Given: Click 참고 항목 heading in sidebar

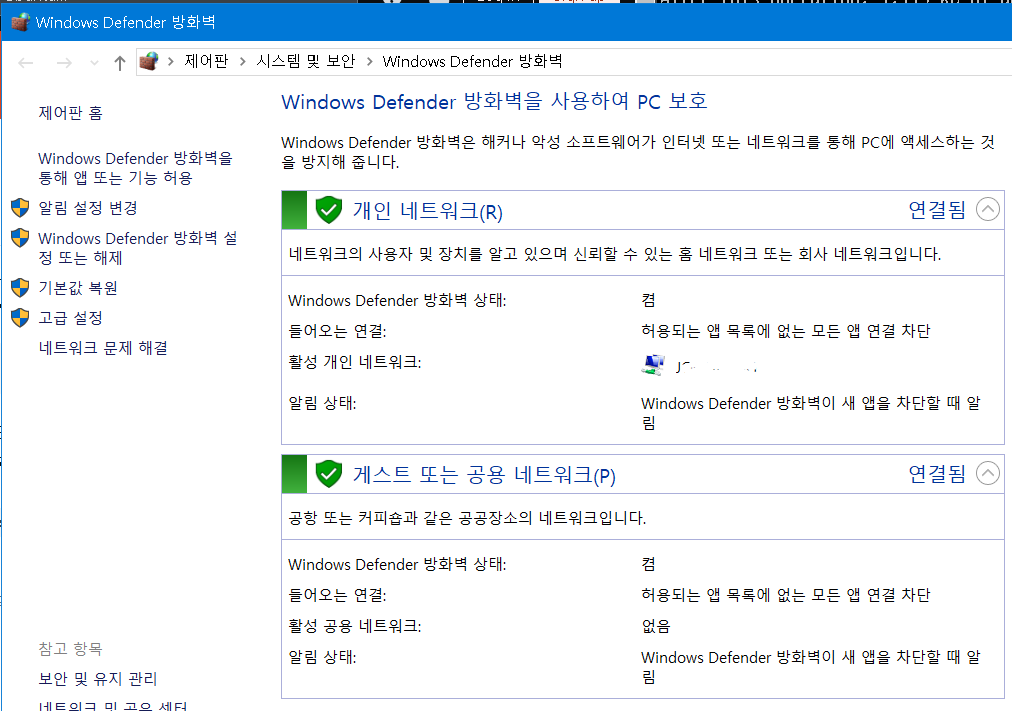Looking at the screenshot, I should click(70, 648).
